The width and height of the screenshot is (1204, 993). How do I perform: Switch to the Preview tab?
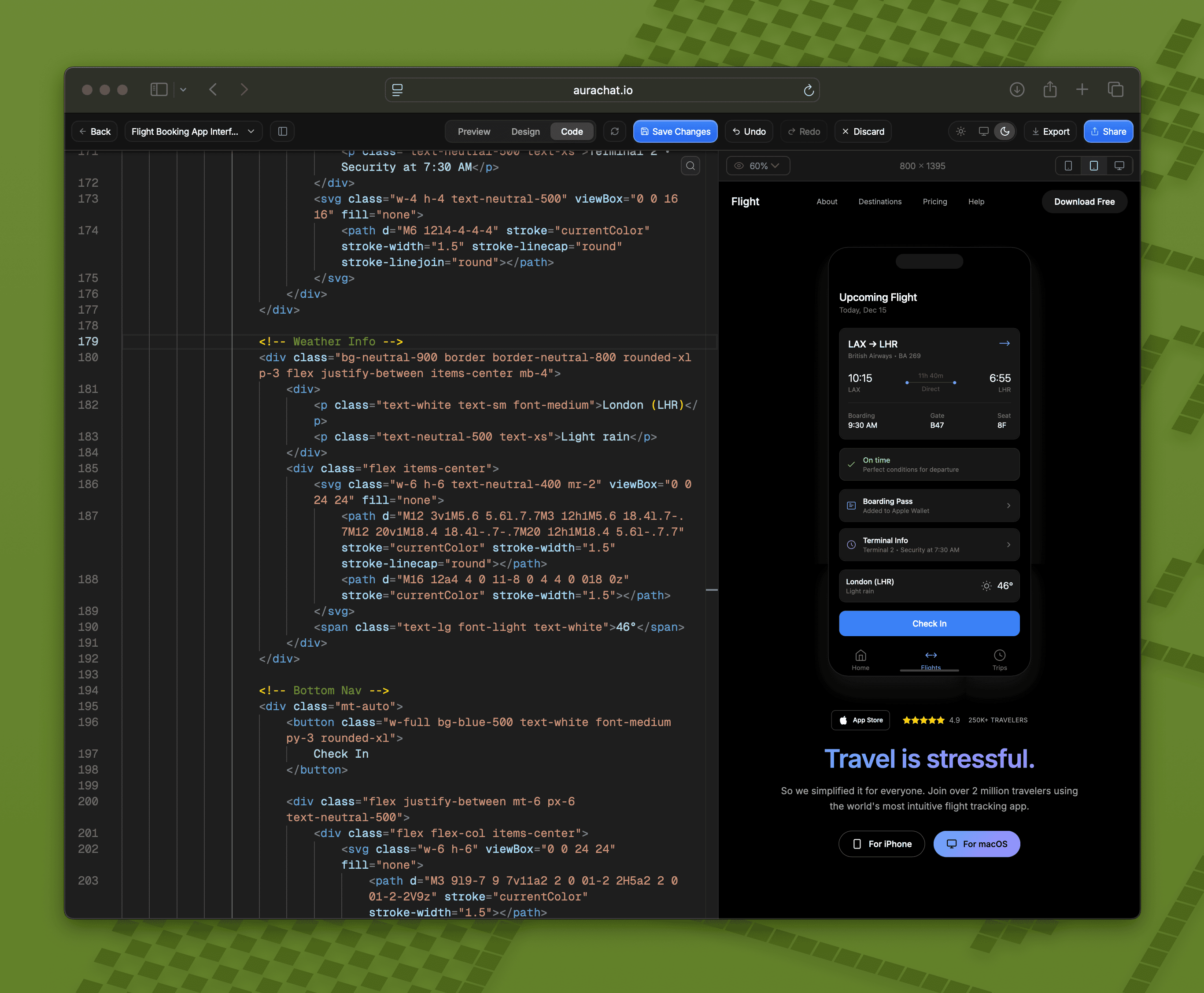[474, 132]
